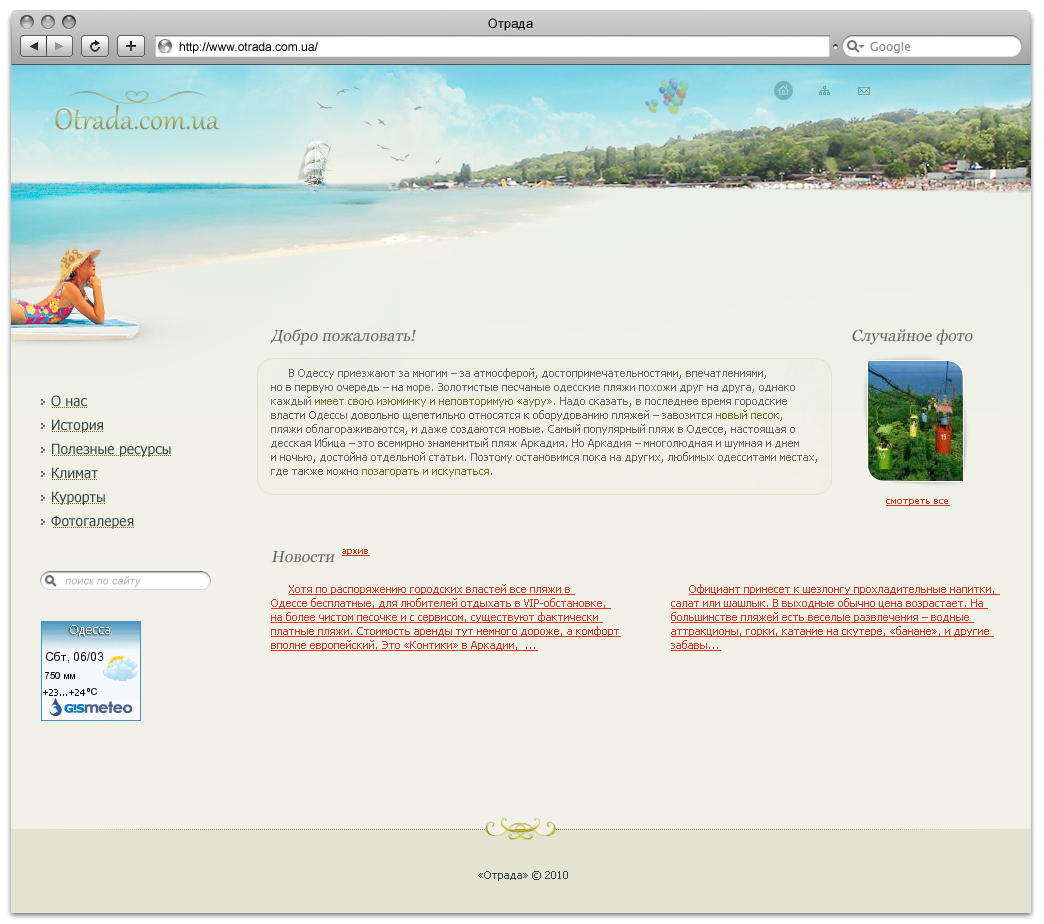Viewport: 1044px width, 924px height.
Task: Click the browser back arrow button
Action: pyautogui.click(x=34, y=46)
